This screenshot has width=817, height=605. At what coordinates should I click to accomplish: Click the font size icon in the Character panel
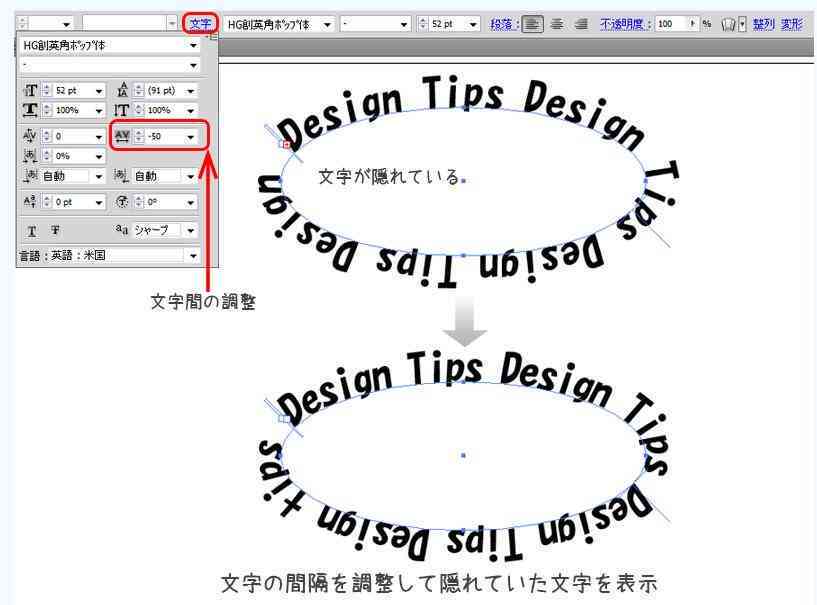(x=30, y=91)
